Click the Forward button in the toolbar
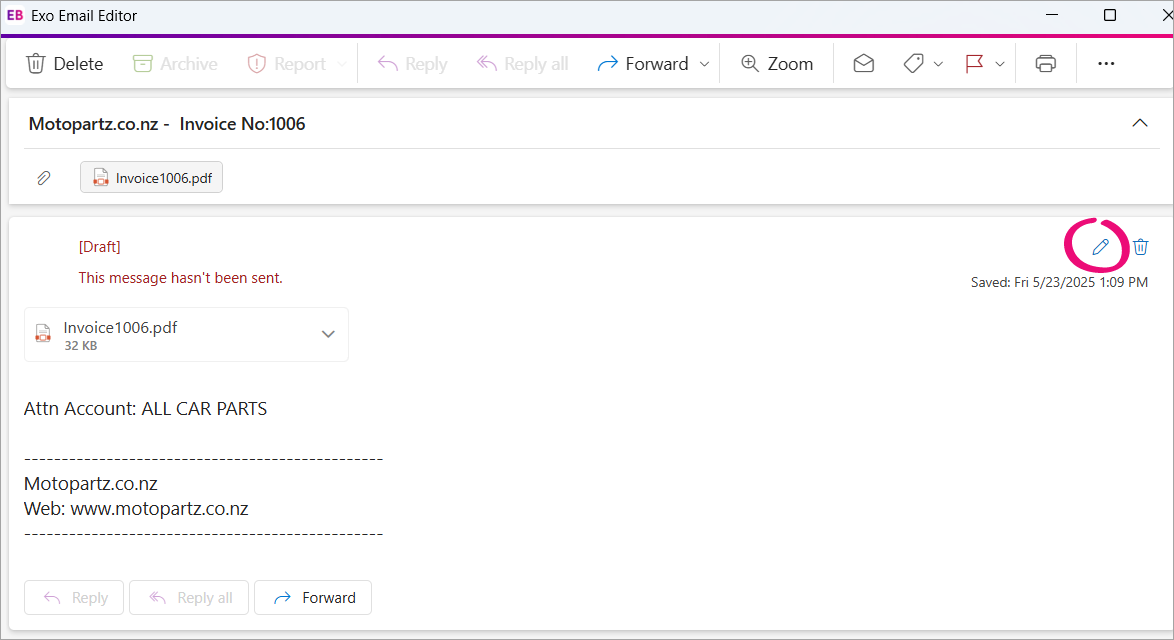1174x640 pixels. [642, 64]
